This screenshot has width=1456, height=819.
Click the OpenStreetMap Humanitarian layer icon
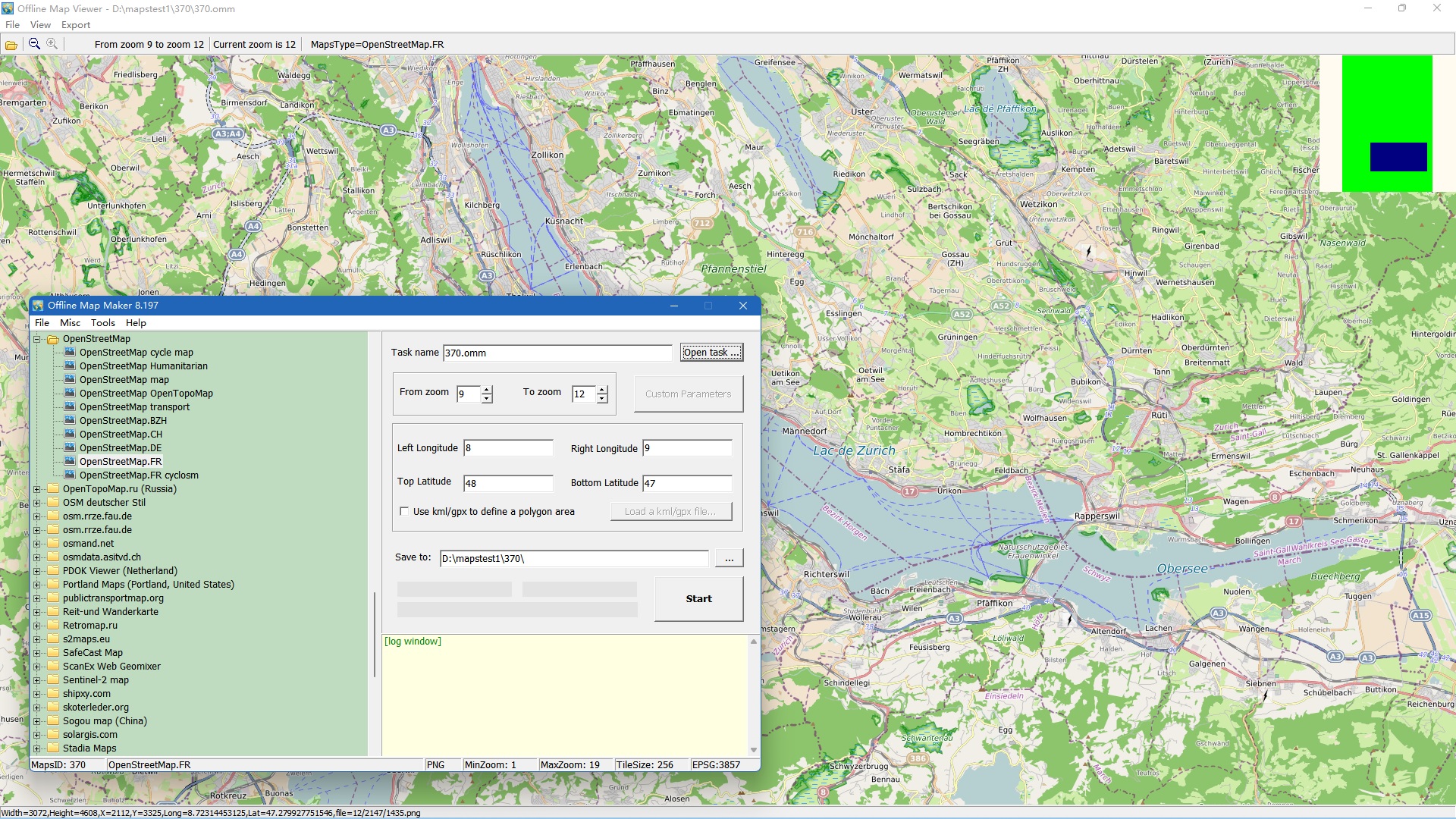70,366
